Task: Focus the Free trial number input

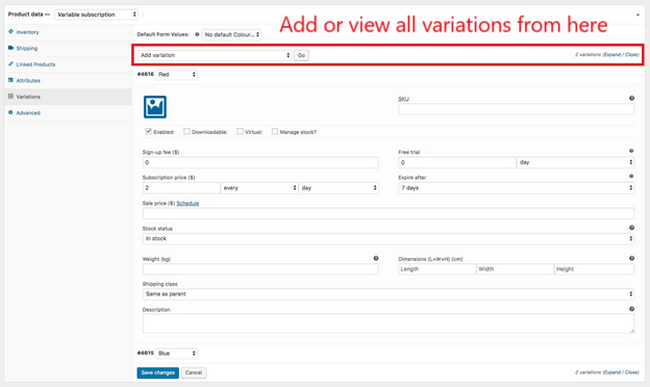Action: point(457,162)
